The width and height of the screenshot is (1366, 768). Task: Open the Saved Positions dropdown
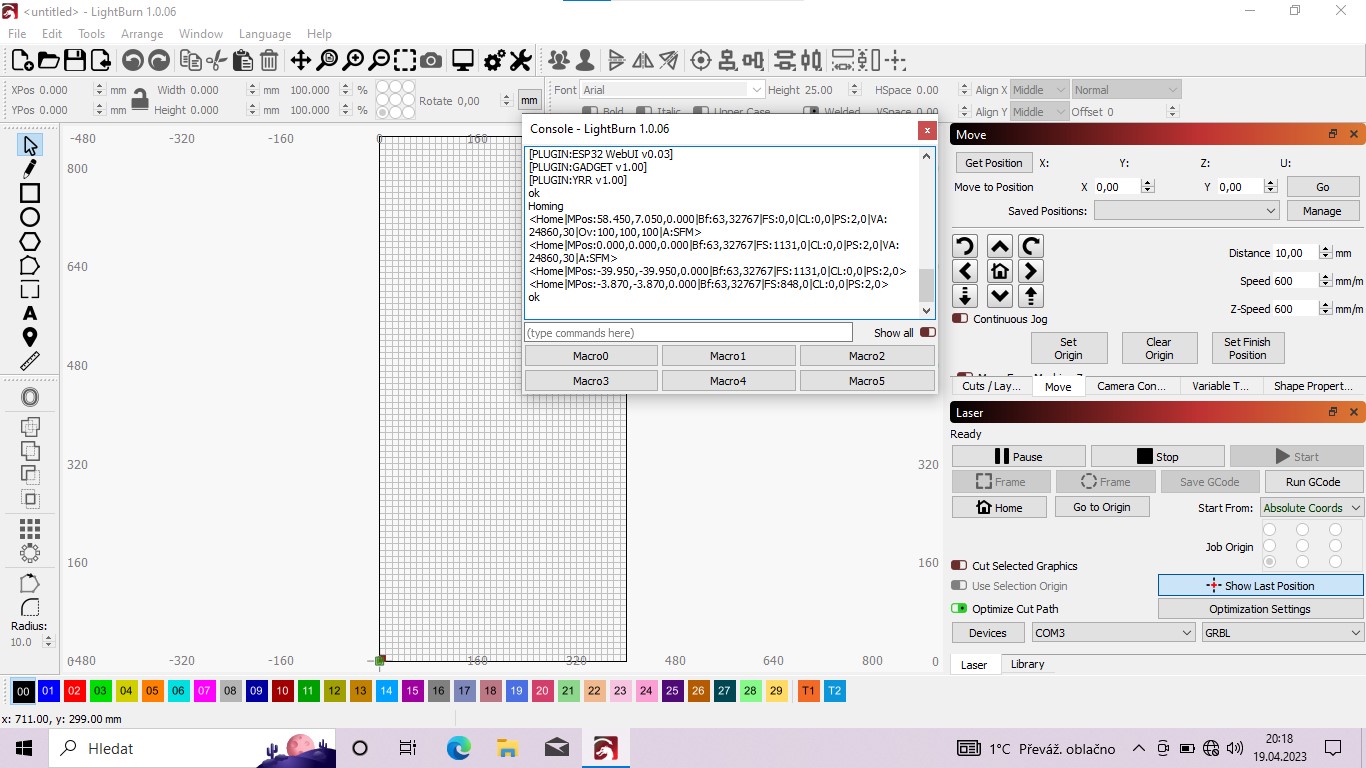click(1186, 211)
